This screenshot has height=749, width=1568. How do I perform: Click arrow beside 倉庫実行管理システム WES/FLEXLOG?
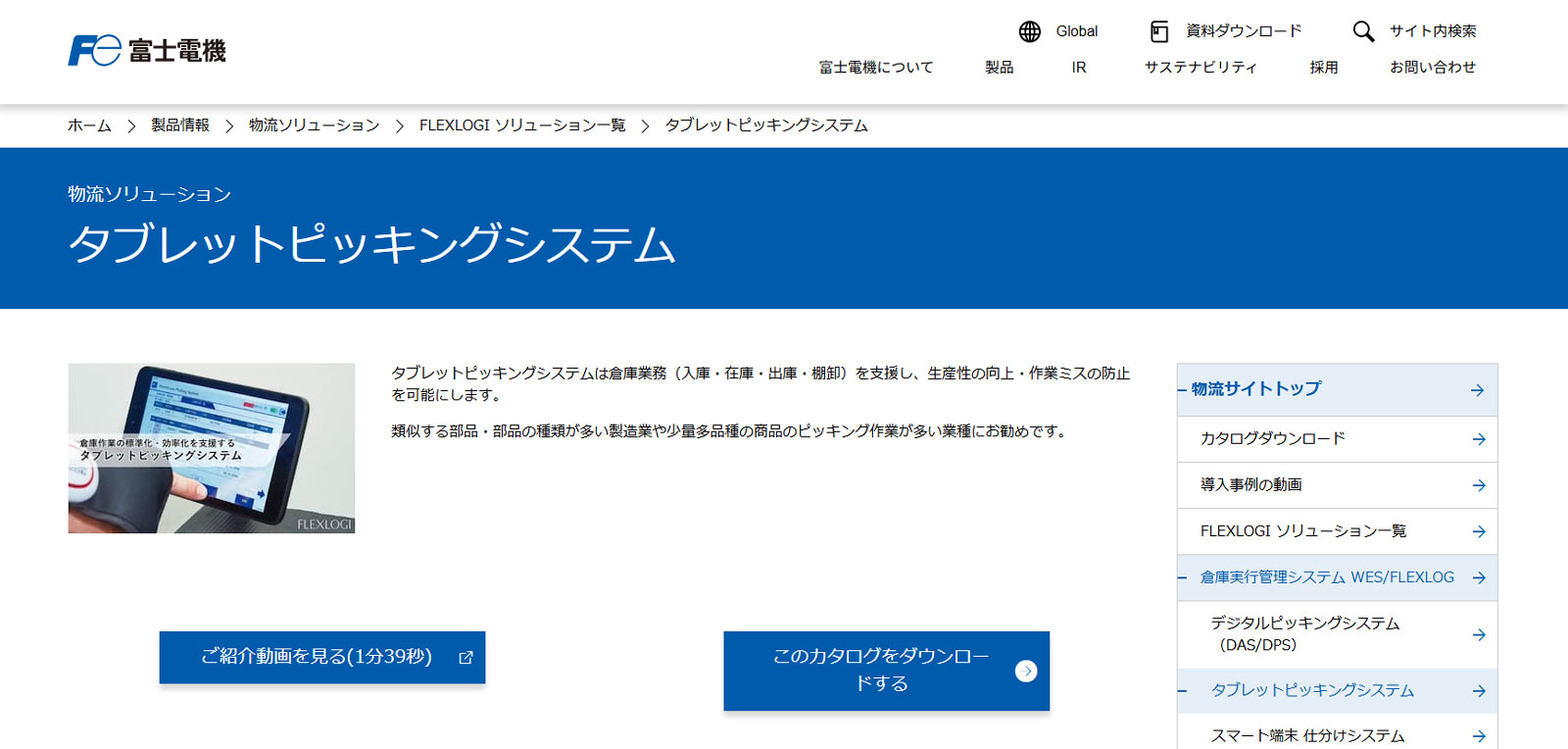point(1479,577)
